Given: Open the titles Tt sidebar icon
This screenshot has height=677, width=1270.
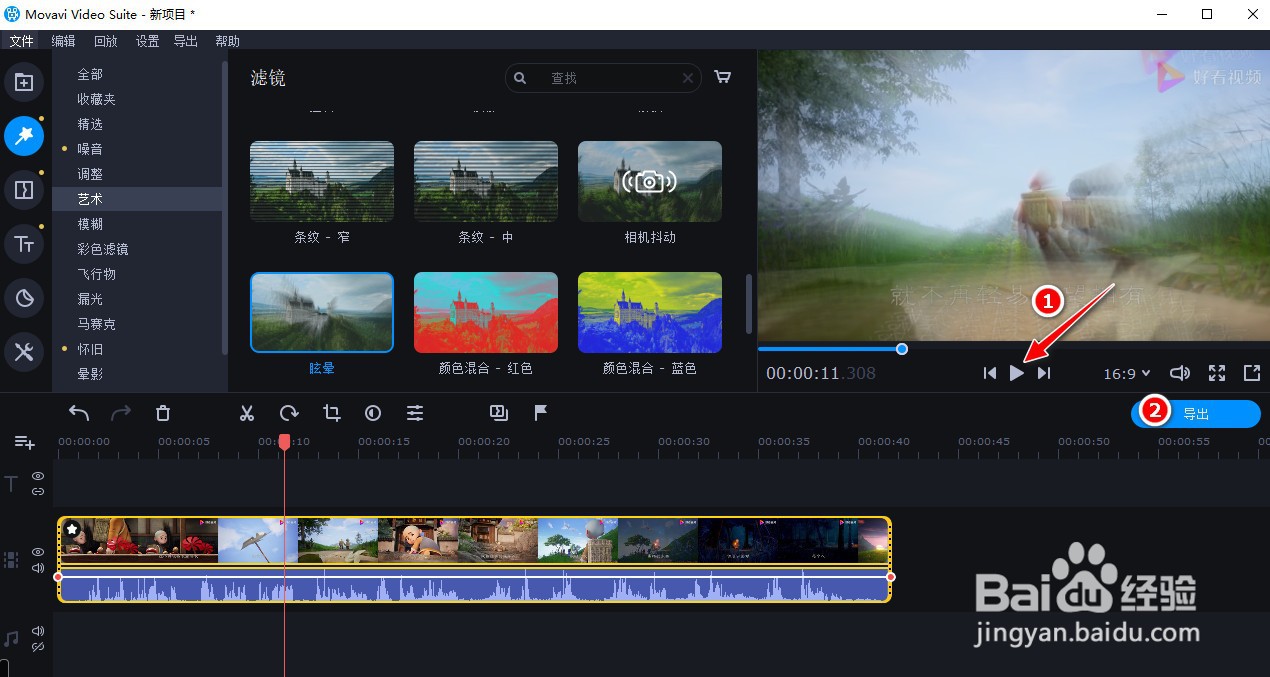Looking at the screenshot, I should tap(24, 243).
